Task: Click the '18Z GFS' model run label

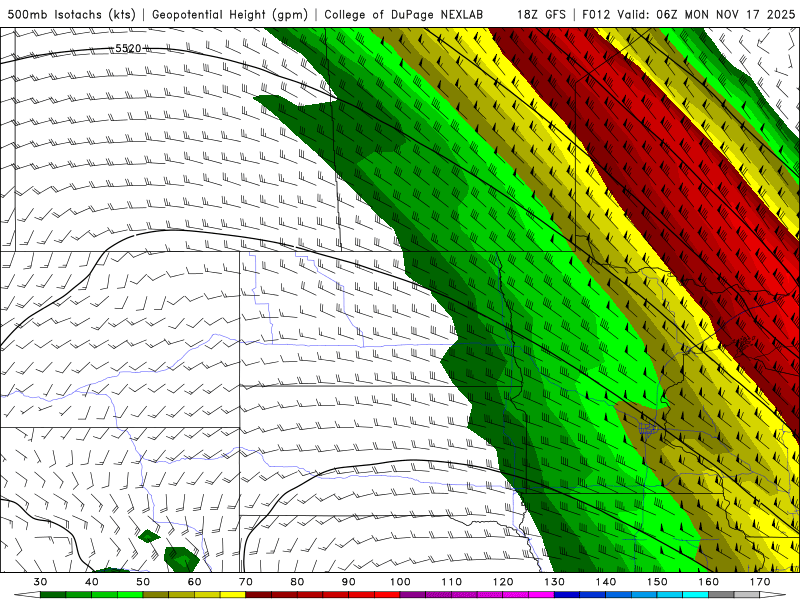Action: coord(541,14)
